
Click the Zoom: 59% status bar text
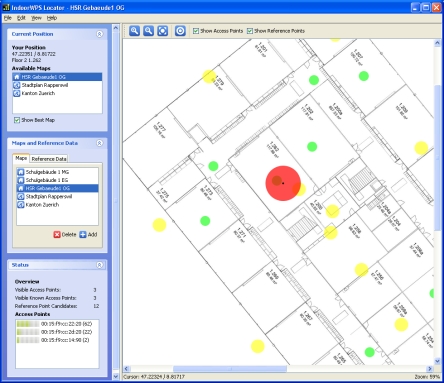427,377
